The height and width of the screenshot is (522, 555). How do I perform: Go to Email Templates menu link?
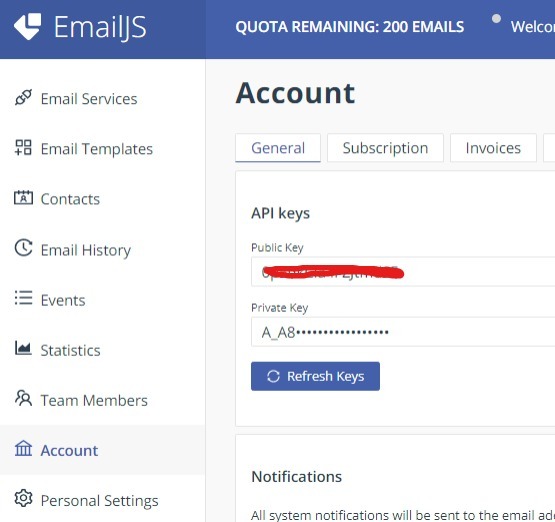coord(97,149)
